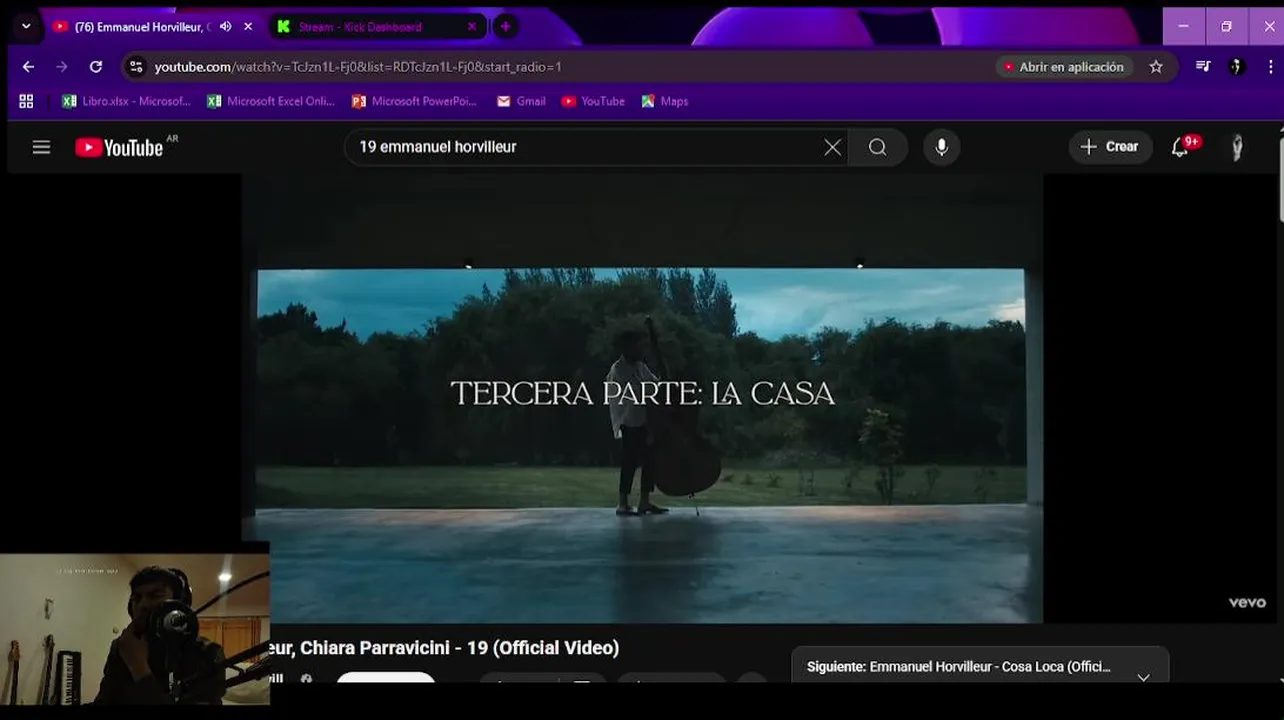
Task: Open the YouTube bookmark
Action: (x=593, y=101)
